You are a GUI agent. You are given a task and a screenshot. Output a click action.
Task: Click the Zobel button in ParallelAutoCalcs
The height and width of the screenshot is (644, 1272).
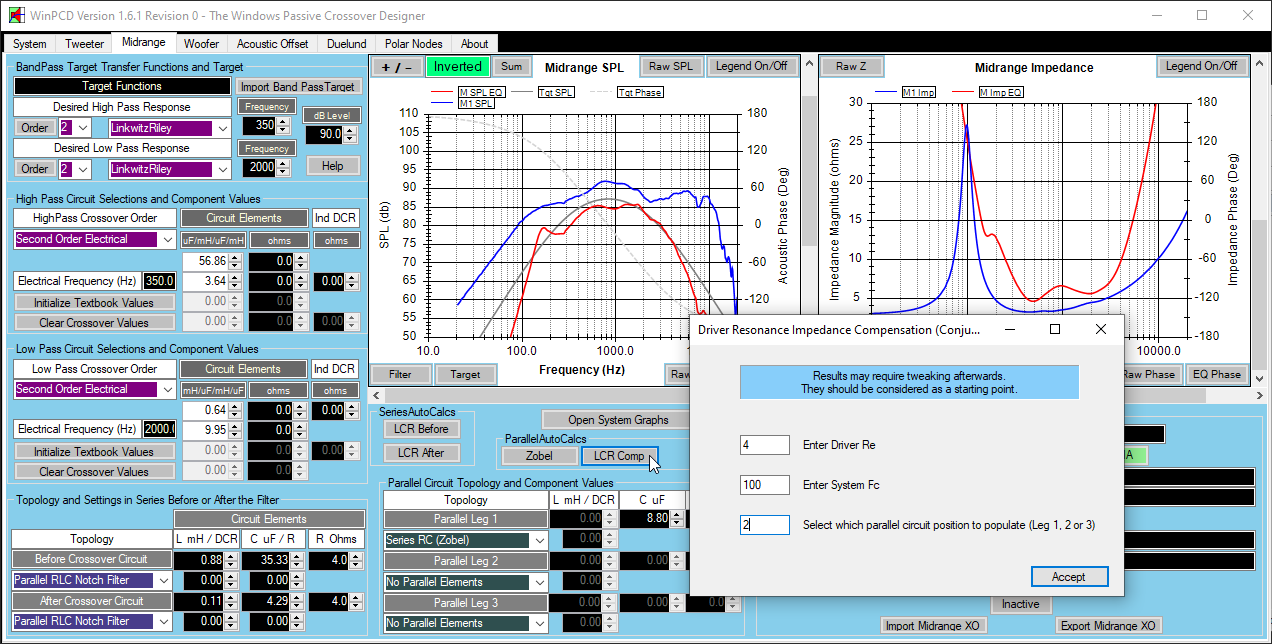pyautogui.click(x=539, y=456)
